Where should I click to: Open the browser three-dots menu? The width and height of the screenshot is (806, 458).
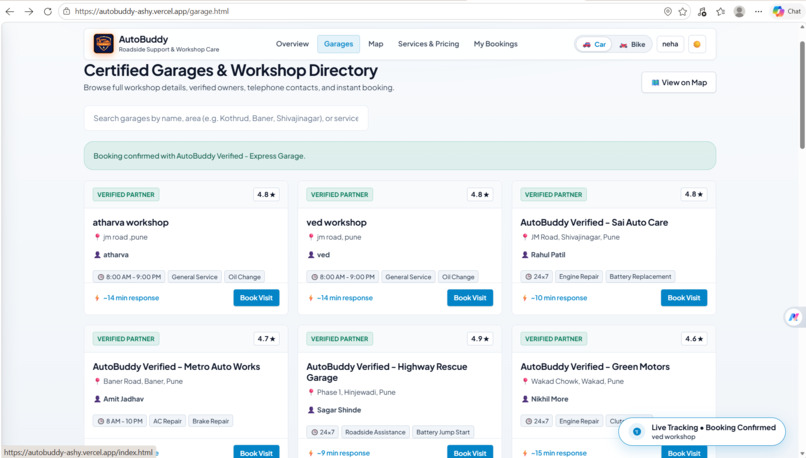coord(758,11)
